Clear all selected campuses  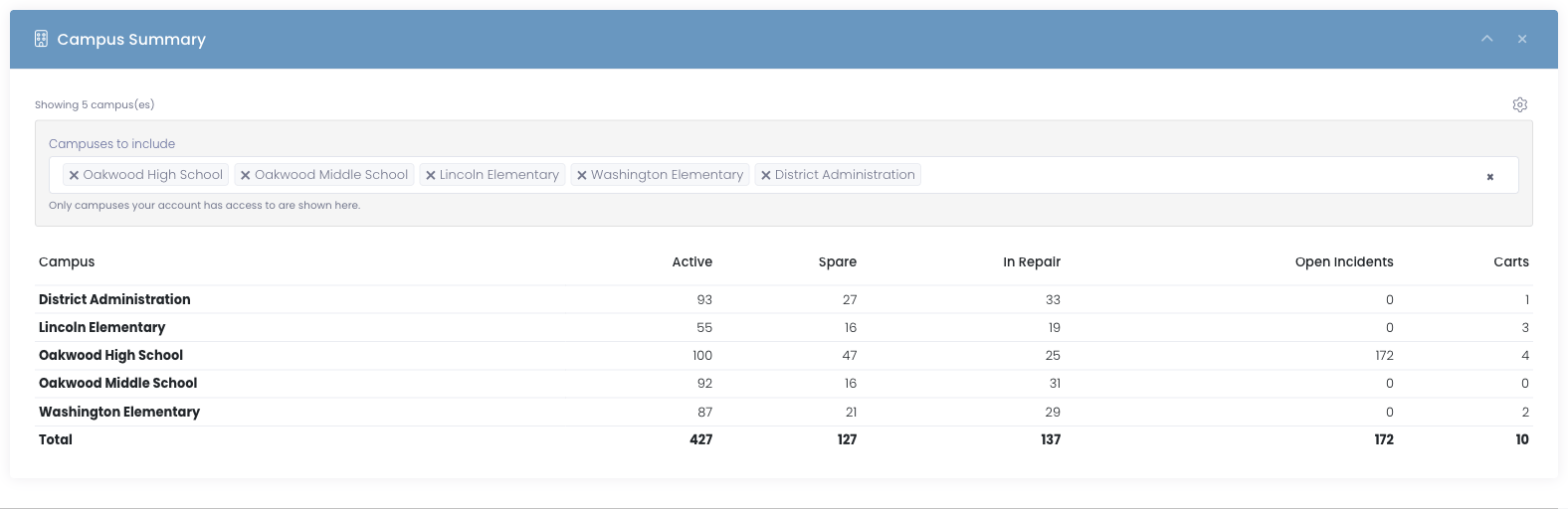(x=1490, y=177)
